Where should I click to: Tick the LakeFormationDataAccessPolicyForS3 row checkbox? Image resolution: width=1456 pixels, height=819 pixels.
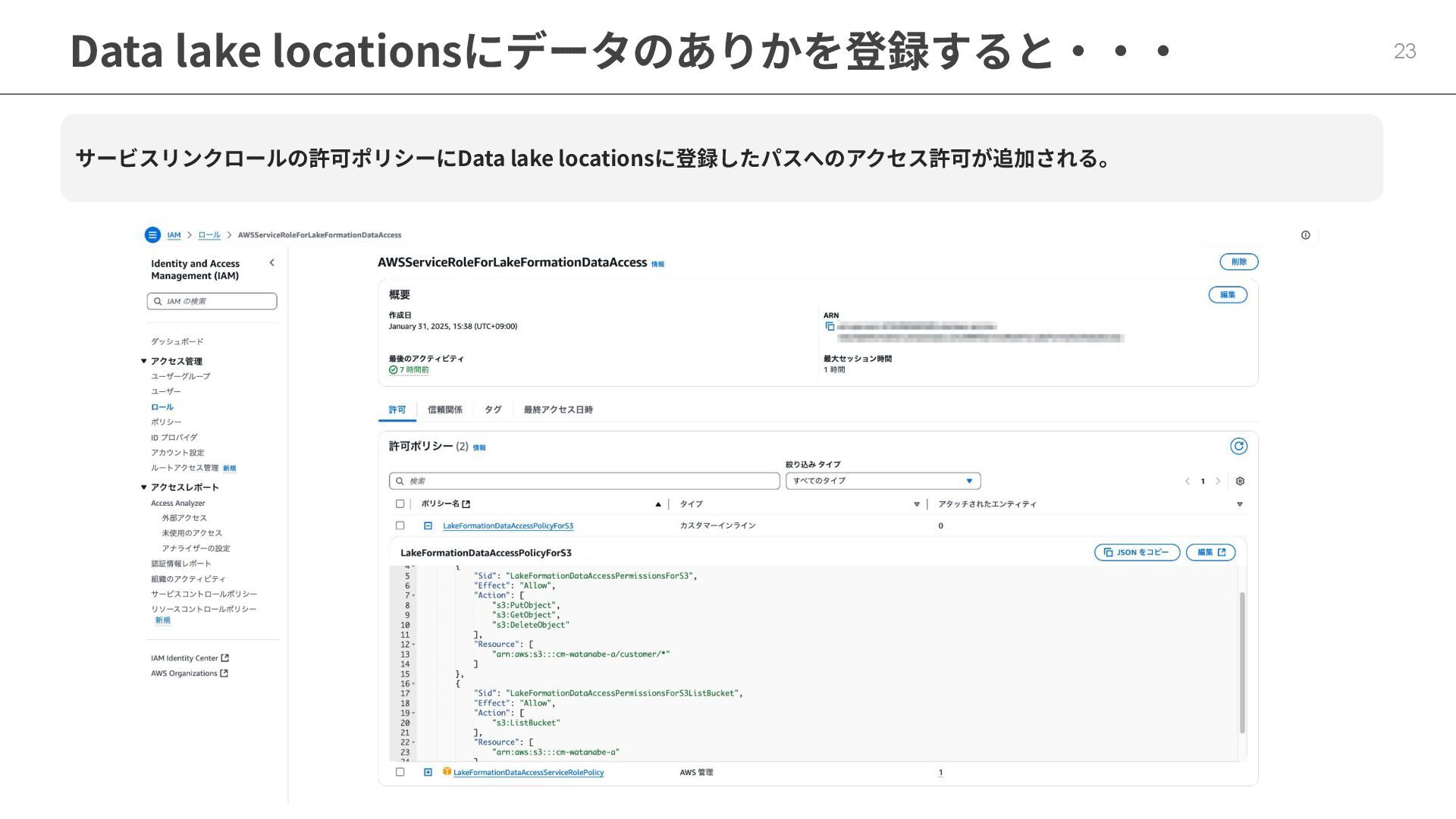tap(400, 526)
